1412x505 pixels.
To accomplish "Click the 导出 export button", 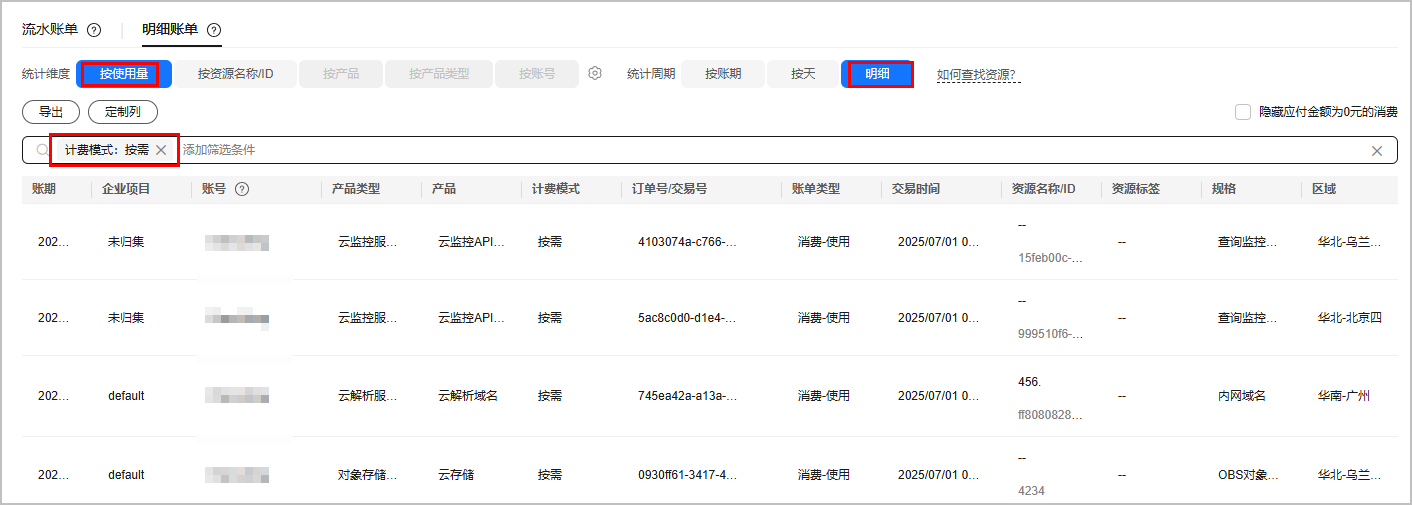I will 51,112.
